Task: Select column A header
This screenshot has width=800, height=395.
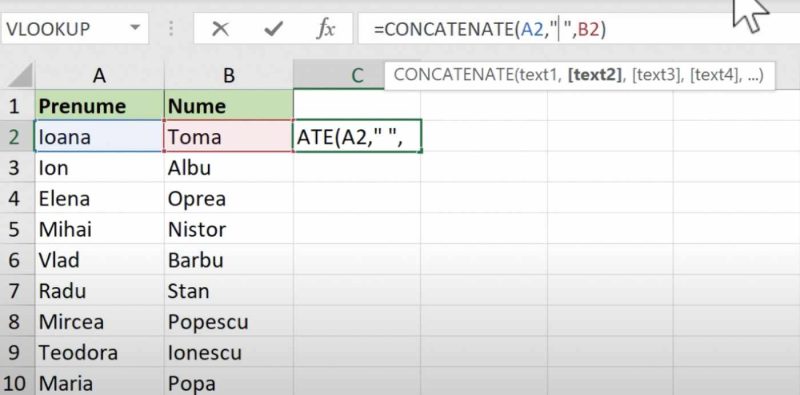Action: click(x=99, y=76)
